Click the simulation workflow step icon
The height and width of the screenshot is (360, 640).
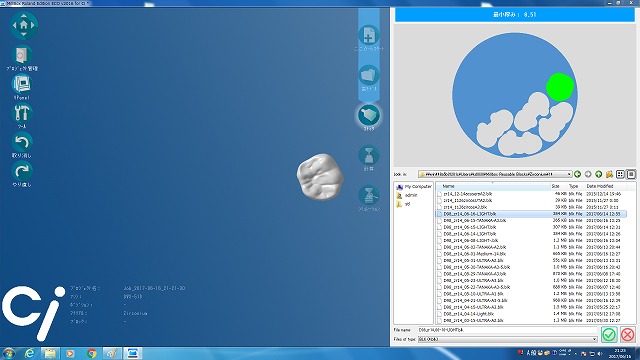[x=369, y=195]
